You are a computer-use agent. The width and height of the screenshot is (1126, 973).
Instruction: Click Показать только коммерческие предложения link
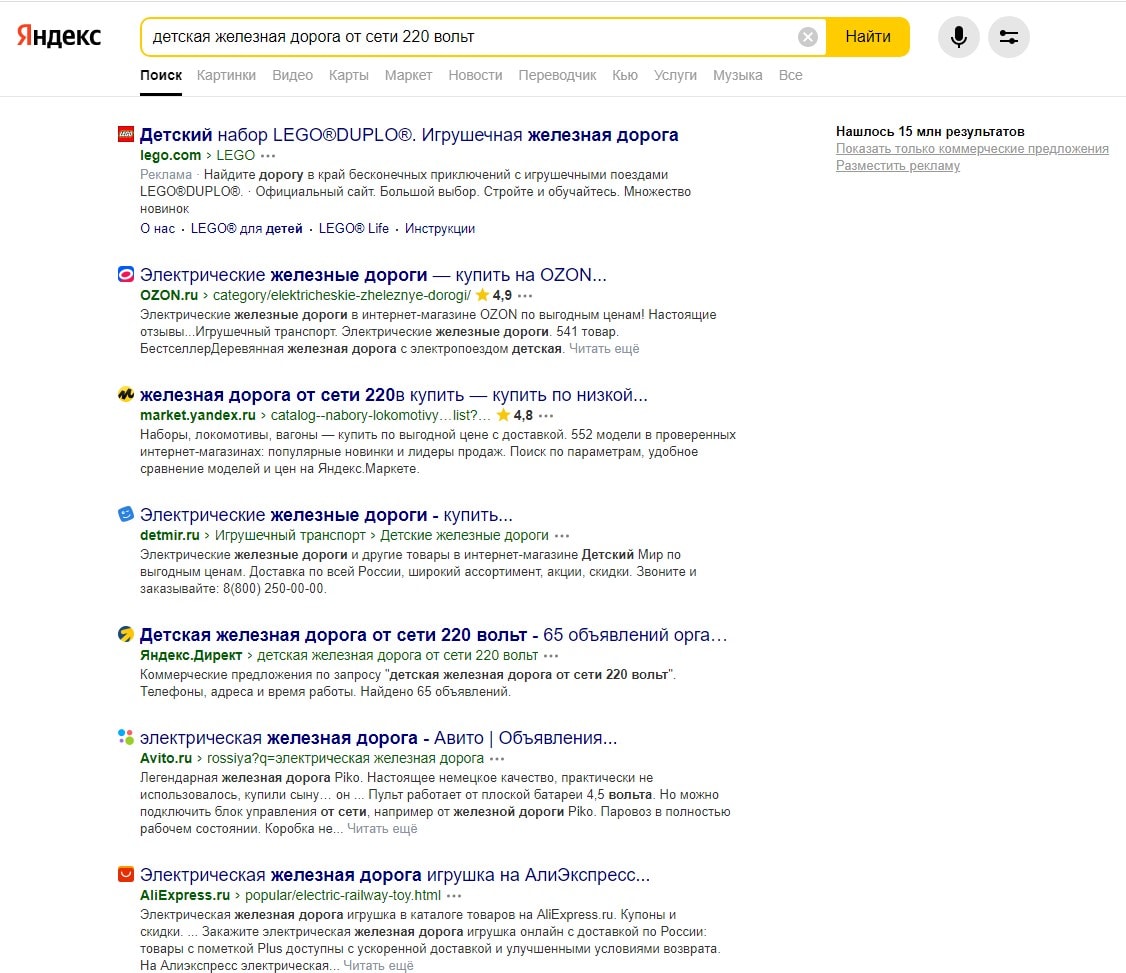972,149
